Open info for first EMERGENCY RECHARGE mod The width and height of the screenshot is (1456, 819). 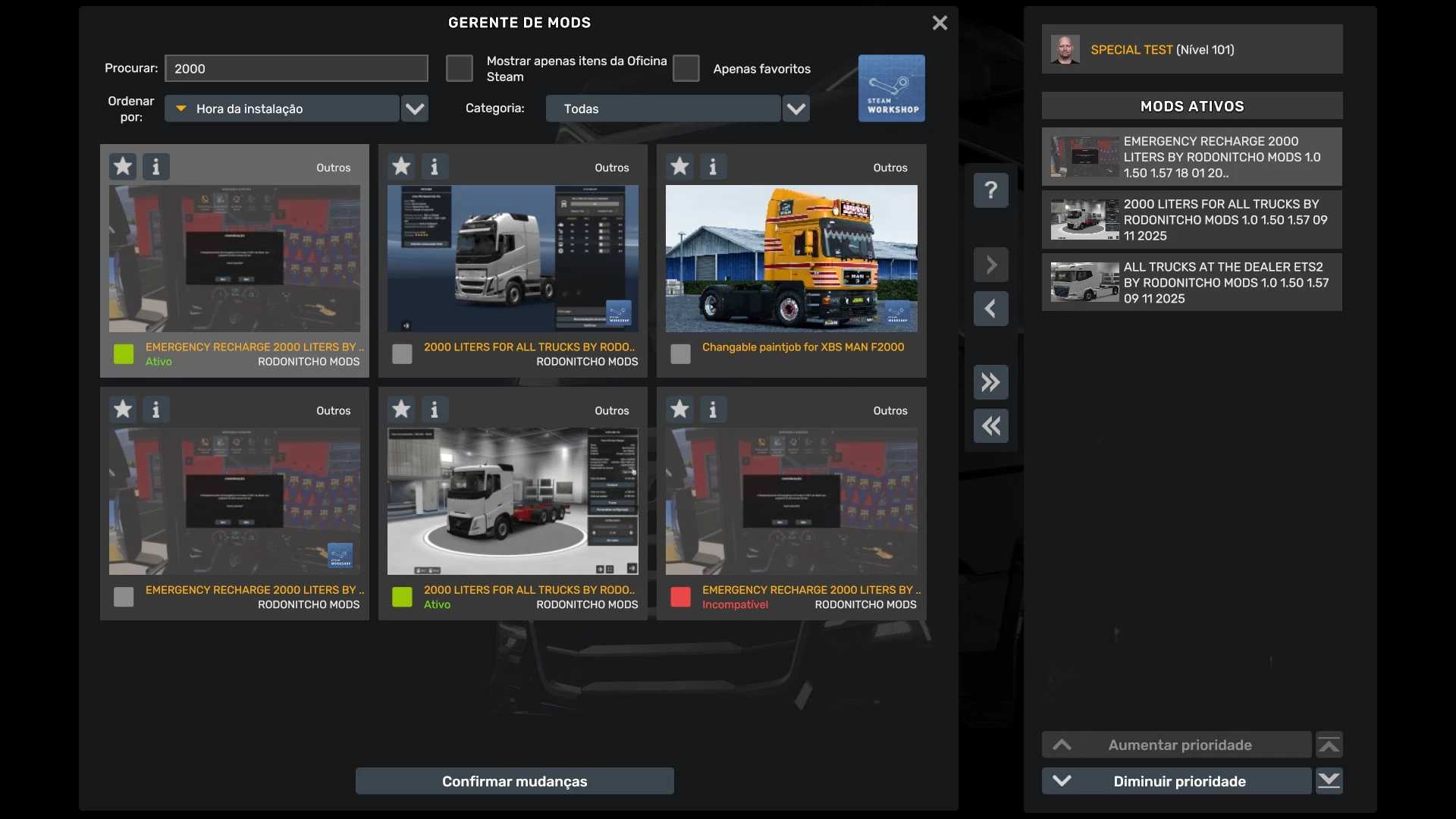[156, 166]
